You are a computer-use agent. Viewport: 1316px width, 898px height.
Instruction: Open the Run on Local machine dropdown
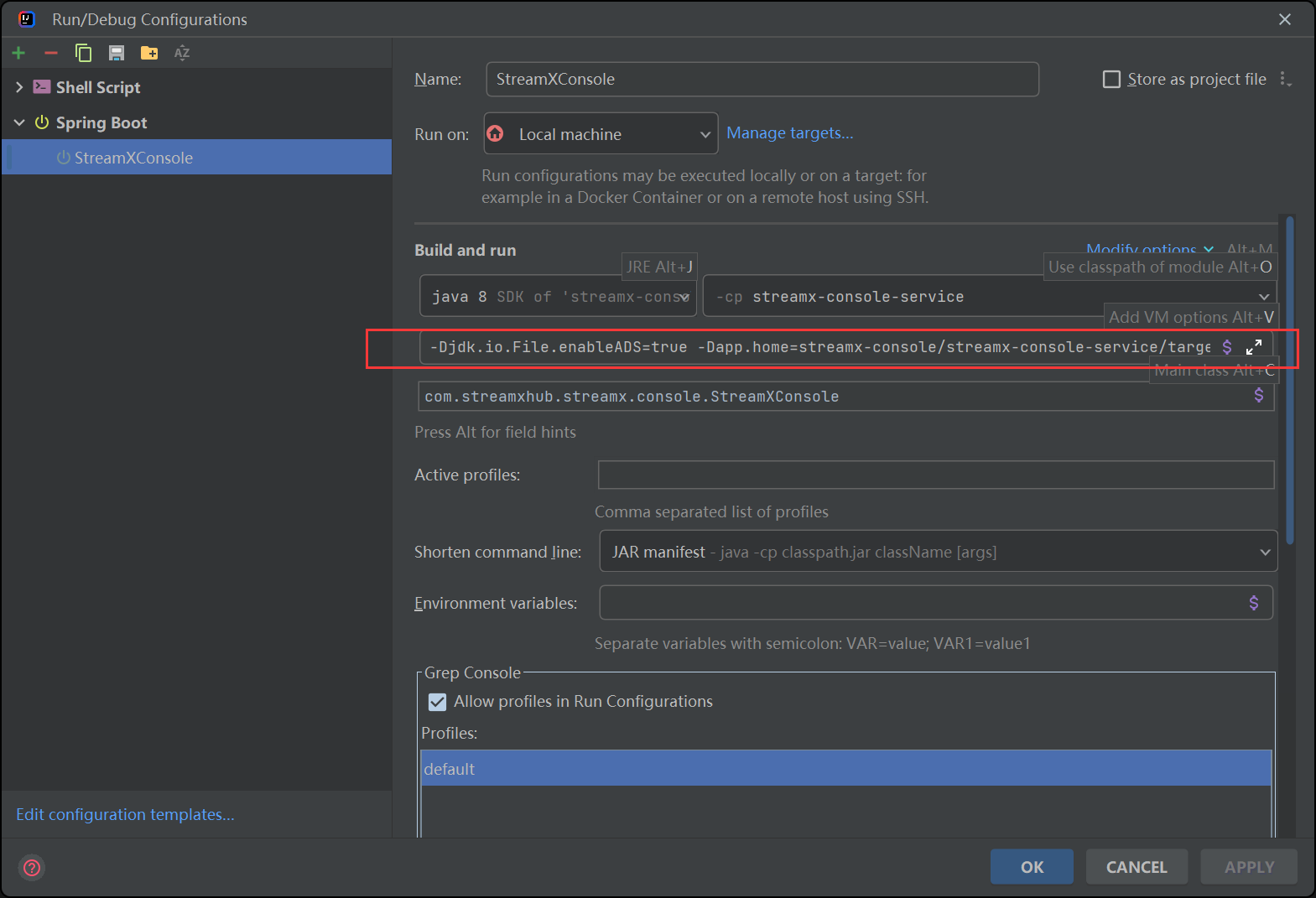pyautogui.click(x=601, y=134)
